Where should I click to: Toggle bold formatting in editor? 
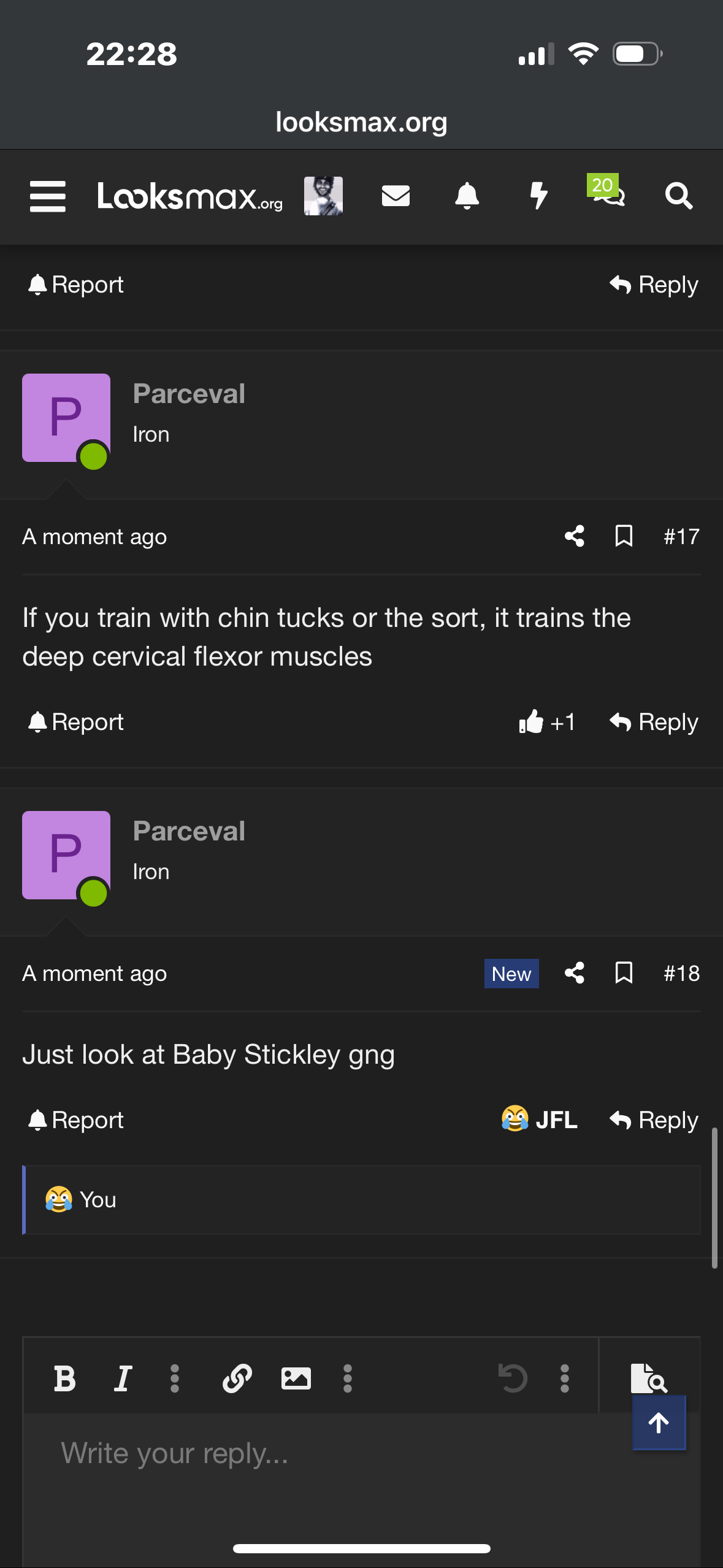pyautogui.click(x=65, y=1378)
